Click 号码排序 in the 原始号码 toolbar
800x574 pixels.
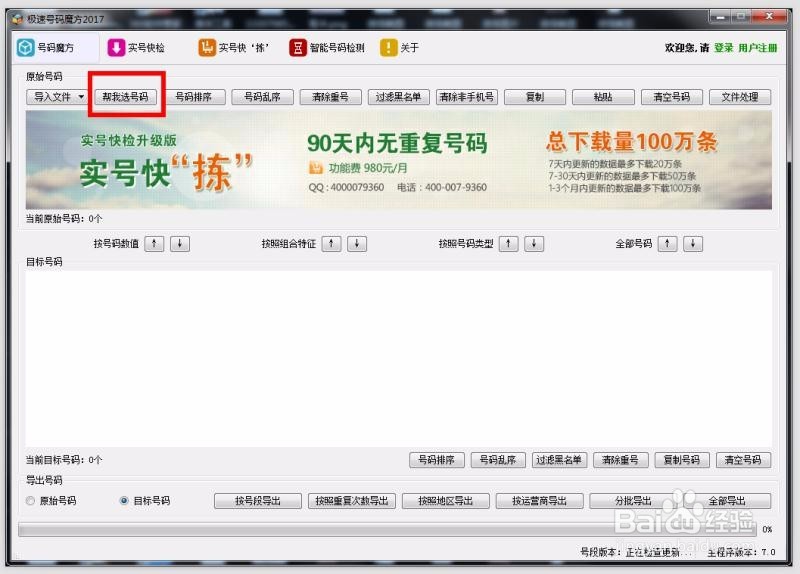194,96
